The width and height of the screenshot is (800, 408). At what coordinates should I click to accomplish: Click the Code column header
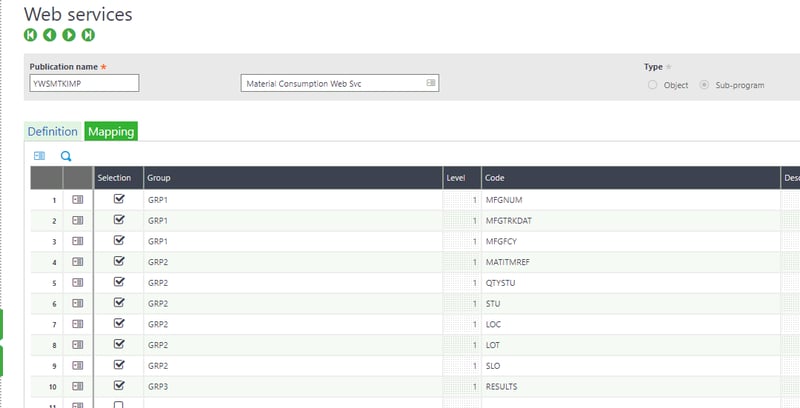[495, 178]
